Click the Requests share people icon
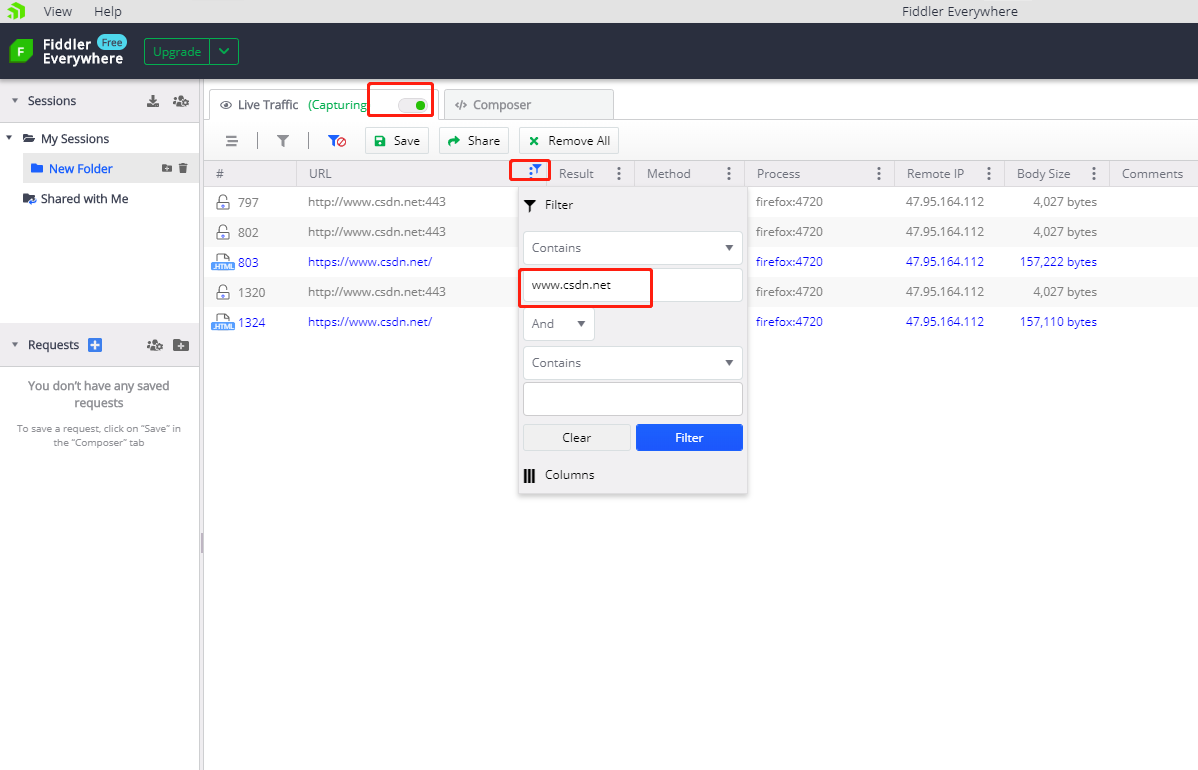The width and height of the screenshot is (1198, 770). click(x=155, y=345)
